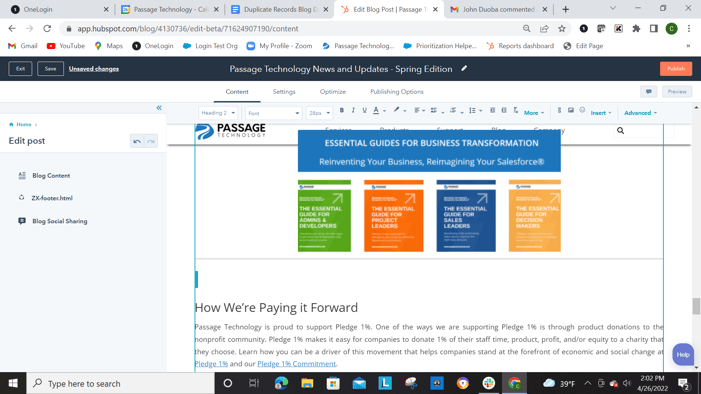Viewport: 701px width, 394px height.
Task: Expand the More toolbar options
Action: tap(534, 113)
